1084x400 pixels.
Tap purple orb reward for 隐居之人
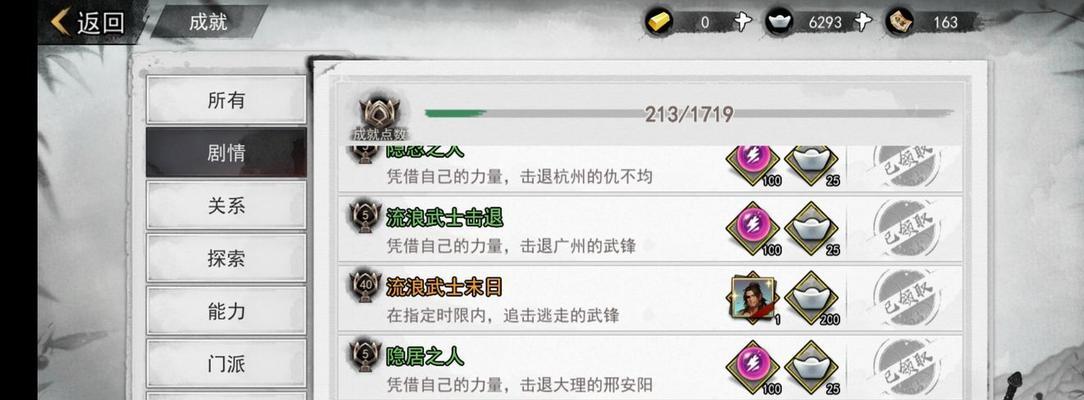[x=752, y=366]
